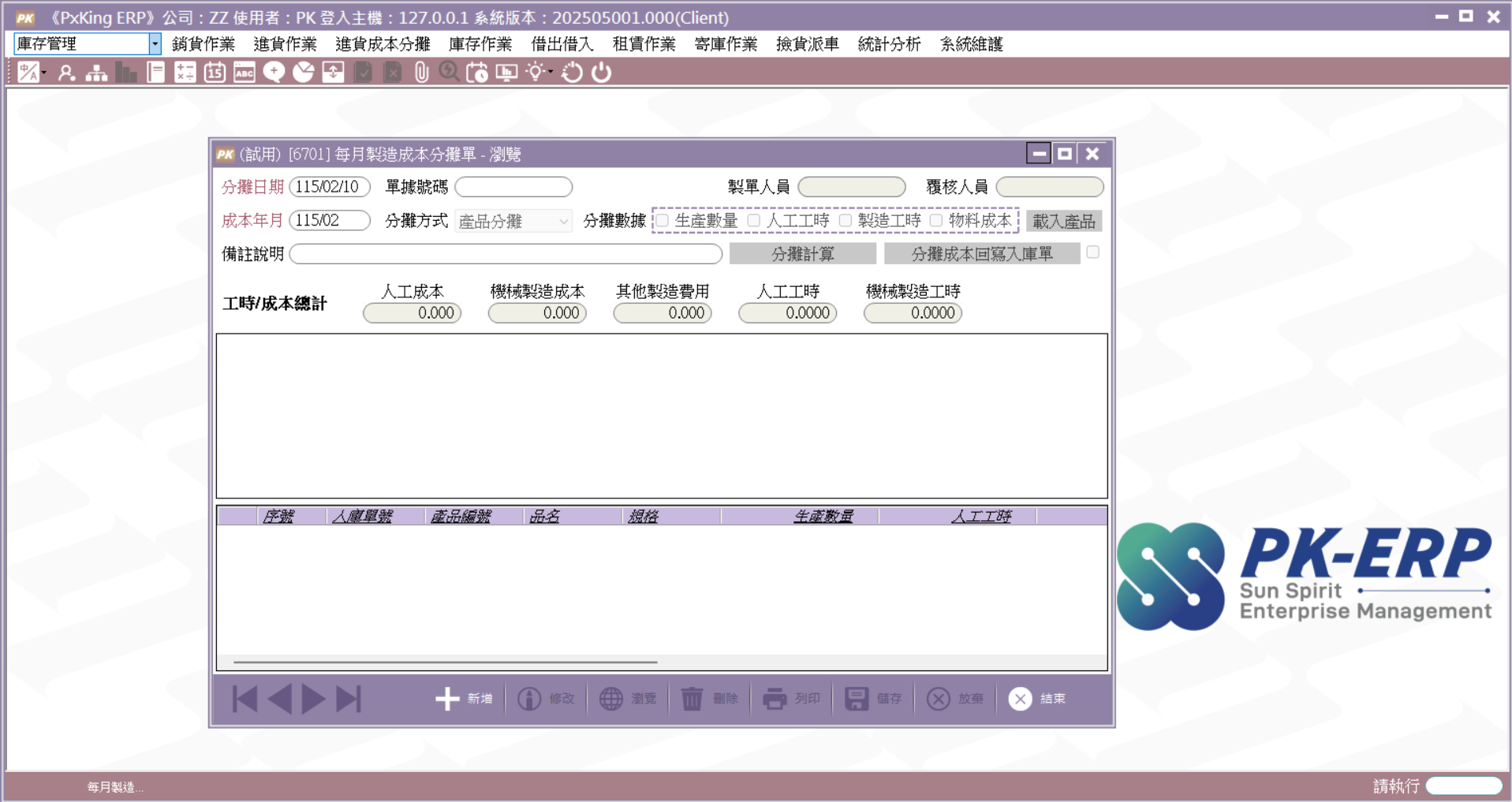
Task: Toggle the 物料成本 checkbox
Action: tap(936, 221)
